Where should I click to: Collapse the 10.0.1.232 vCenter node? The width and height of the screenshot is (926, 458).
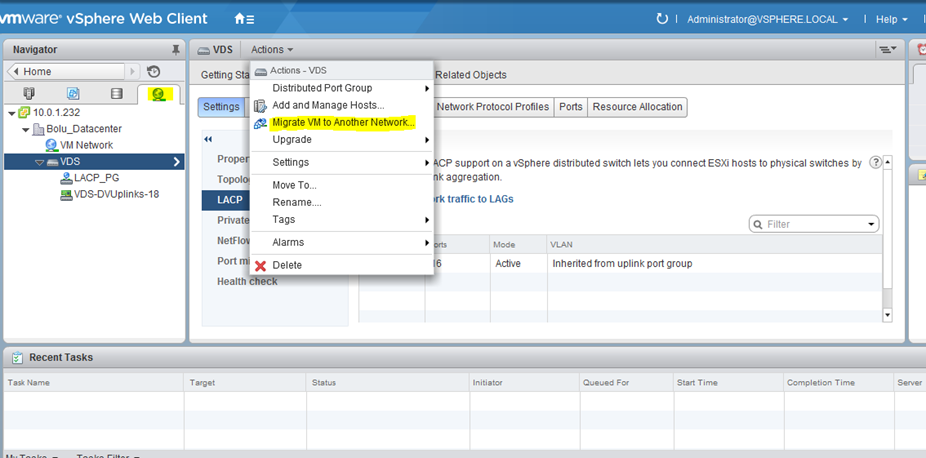(12, 113)
